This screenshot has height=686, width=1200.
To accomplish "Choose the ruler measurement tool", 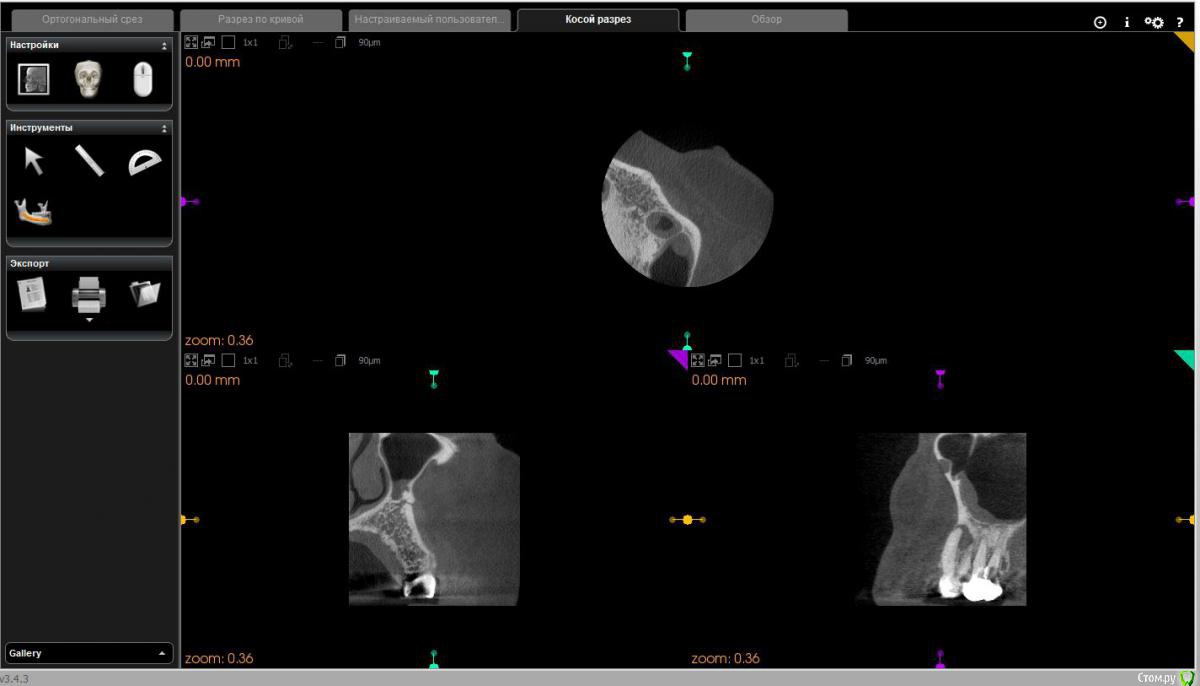I will [x=89, y=161].
